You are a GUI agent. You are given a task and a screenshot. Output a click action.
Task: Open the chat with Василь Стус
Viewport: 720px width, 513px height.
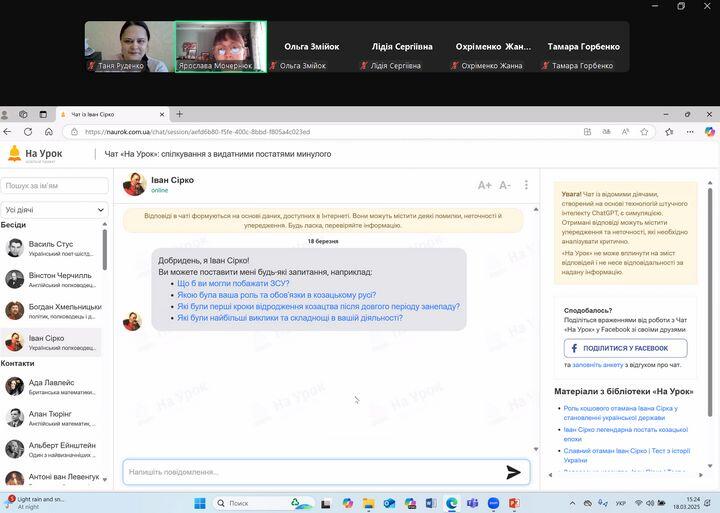click(x=51, y=248)
